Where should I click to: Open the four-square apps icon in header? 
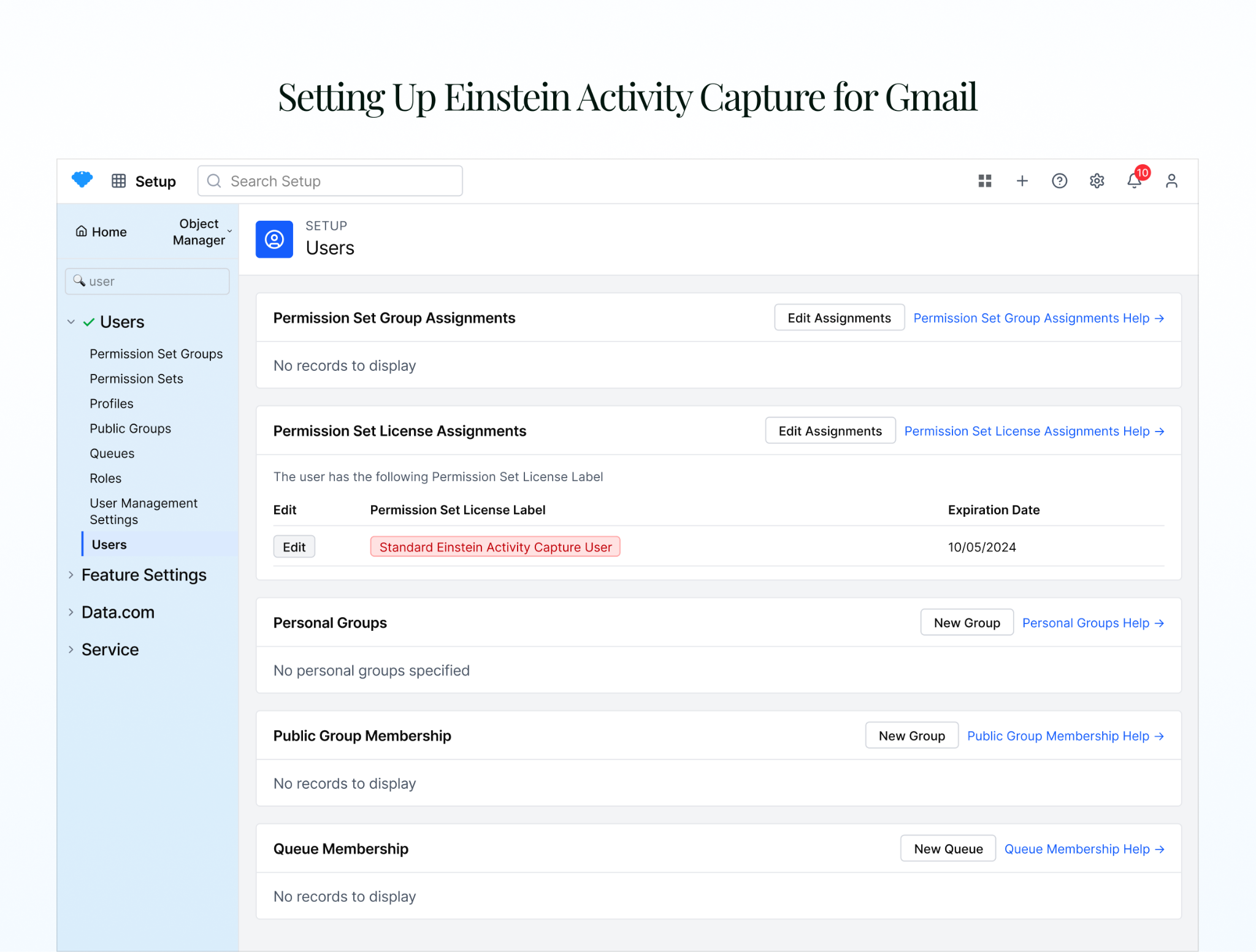click(x=984, y=181)
